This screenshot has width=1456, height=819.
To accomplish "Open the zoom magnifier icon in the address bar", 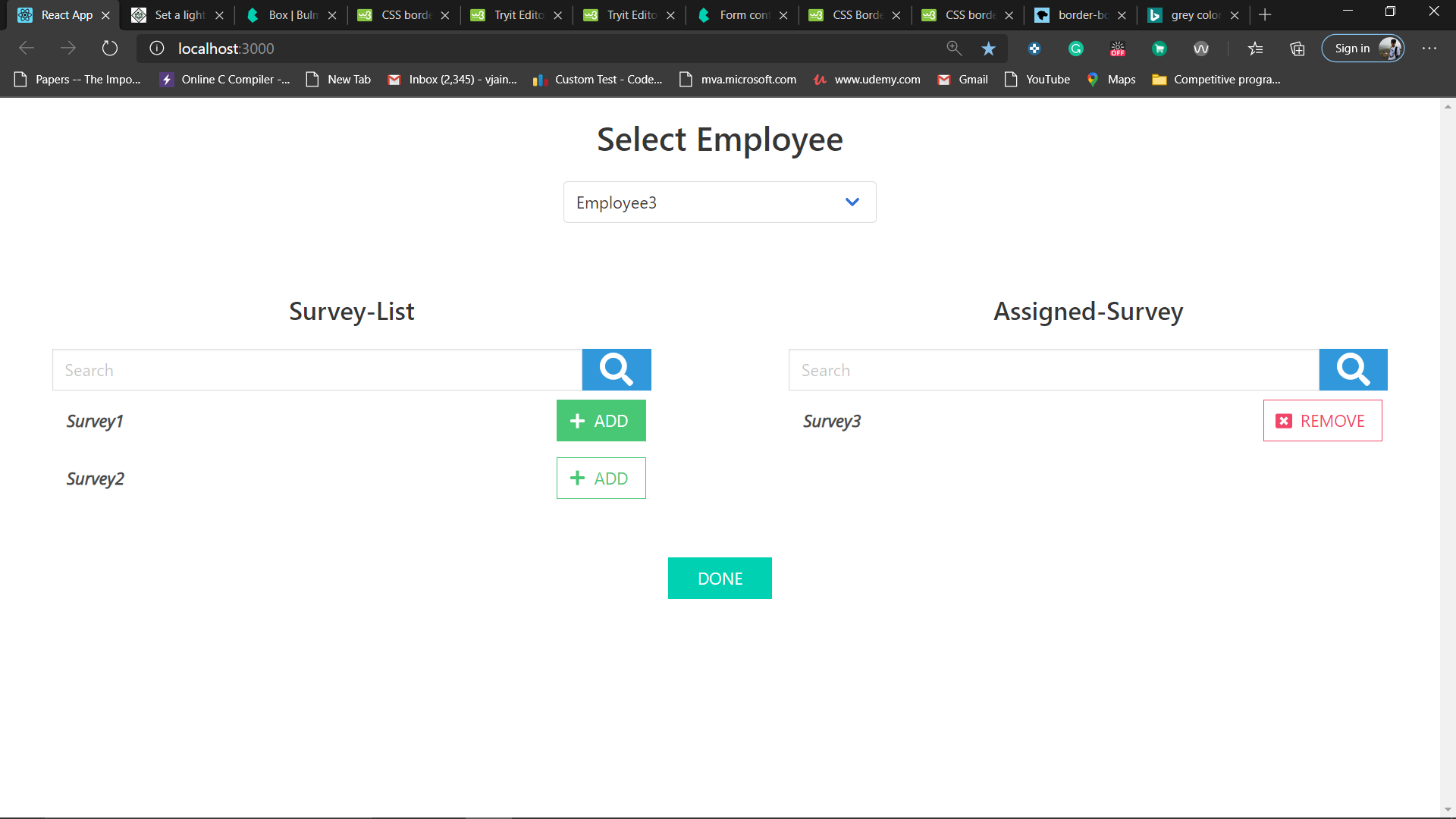I will (x=954, y=49).
